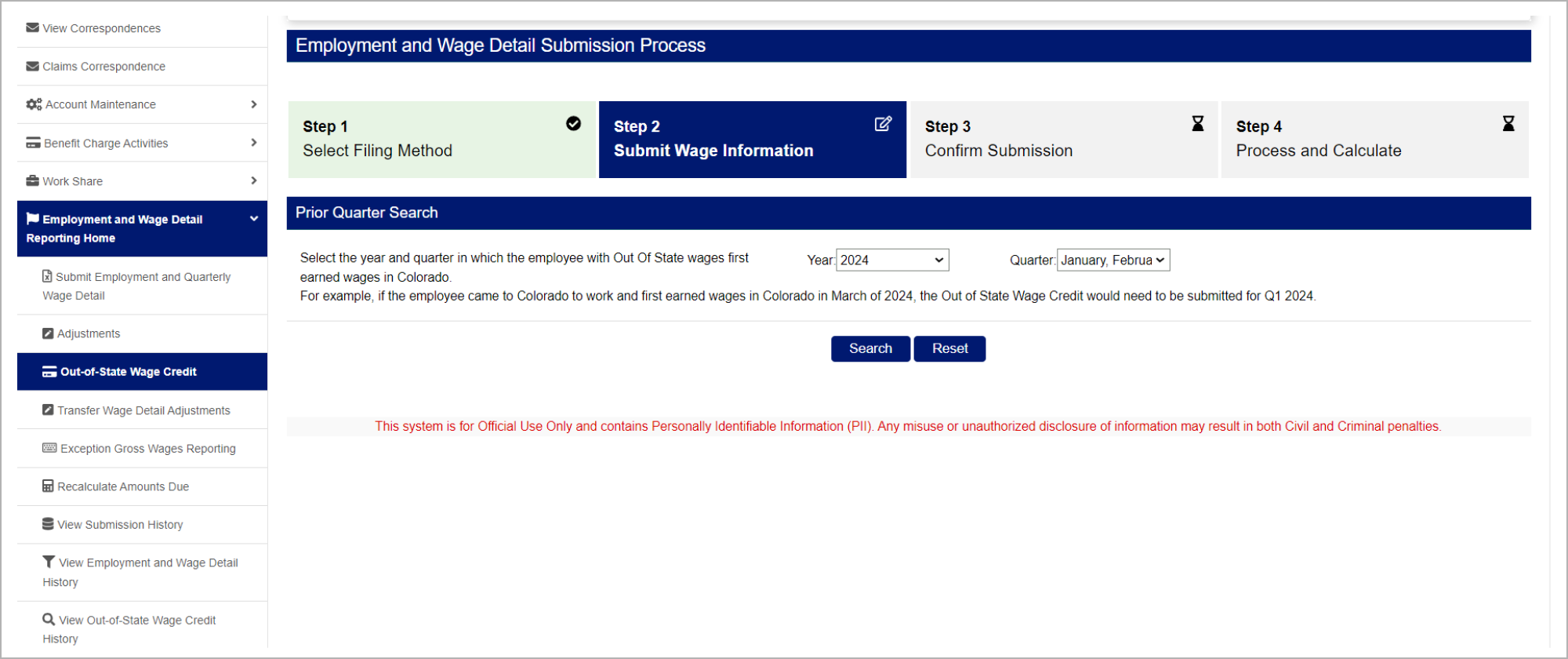Click the database icon for View Submission History

point(48,524)
